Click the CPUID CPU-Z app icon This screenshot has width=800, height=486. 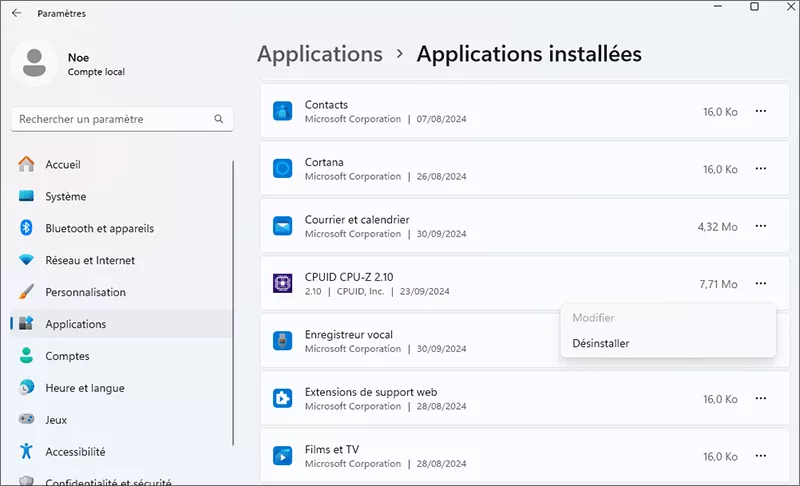[282, 283]
